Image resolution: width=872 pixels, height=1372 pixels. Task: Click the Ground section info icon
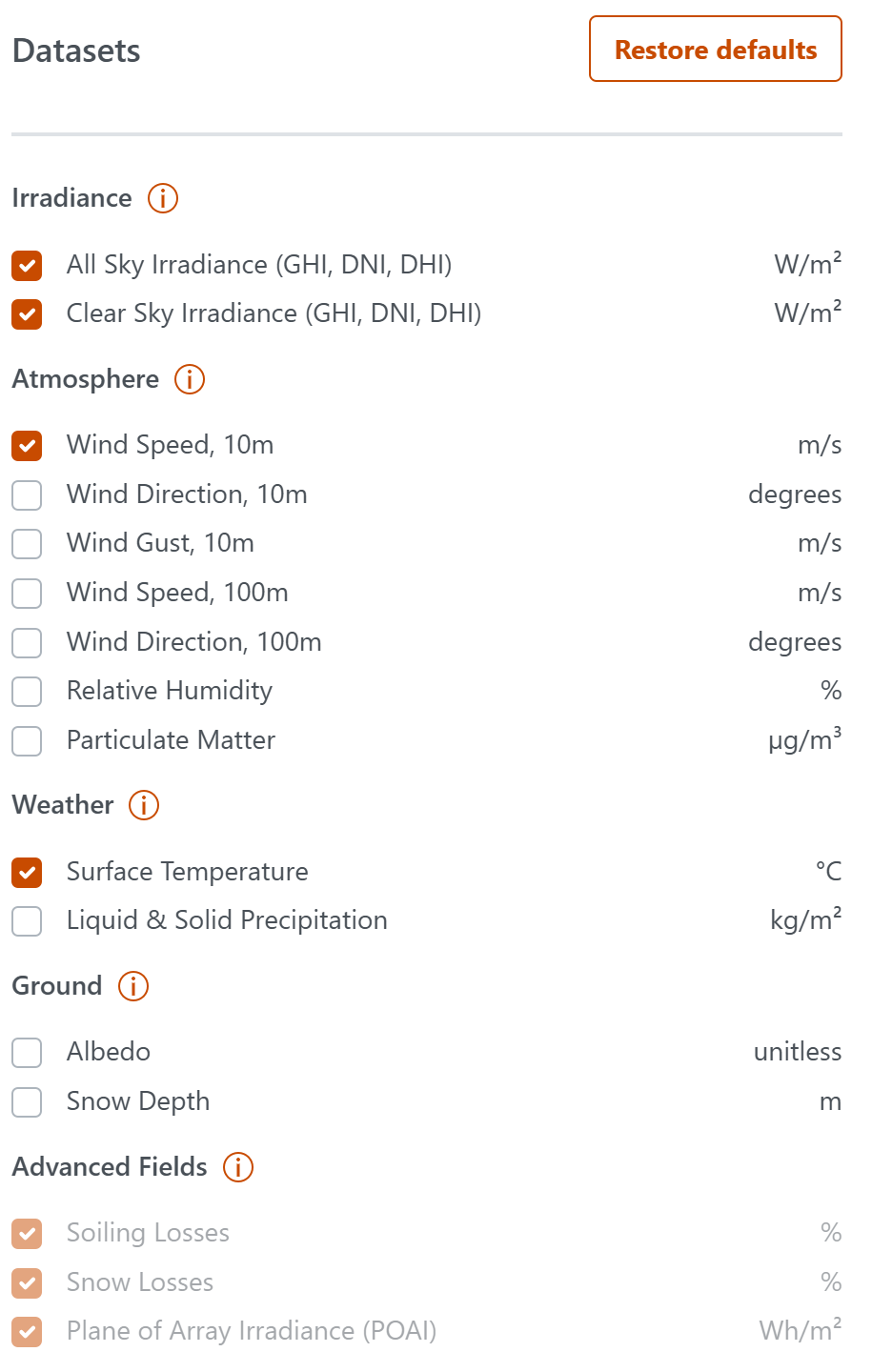pyautogui.click(x=133, y=986)
